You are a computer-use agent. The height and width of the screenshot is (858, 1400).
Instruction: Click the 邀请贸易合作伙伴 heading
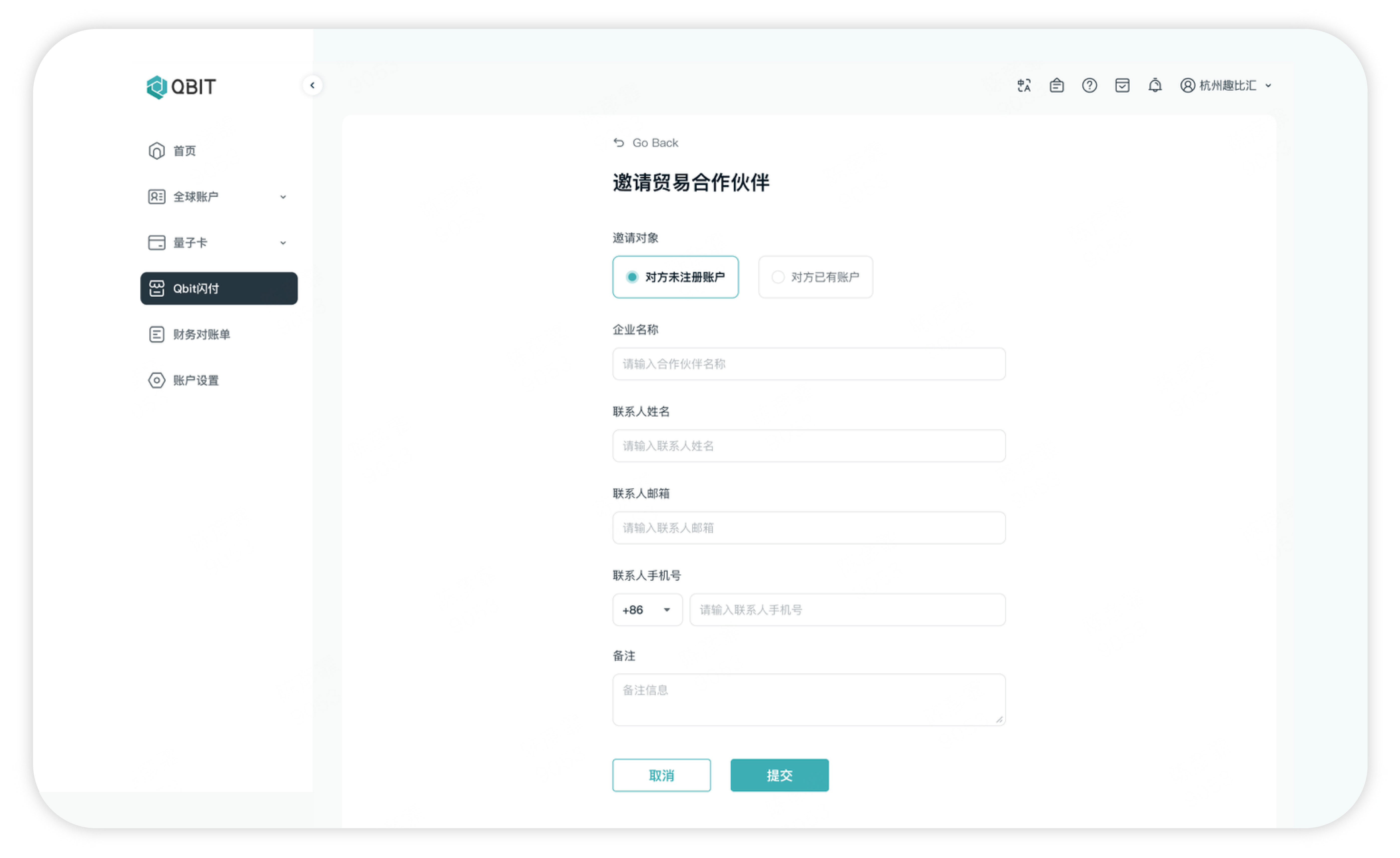[691, 182]
